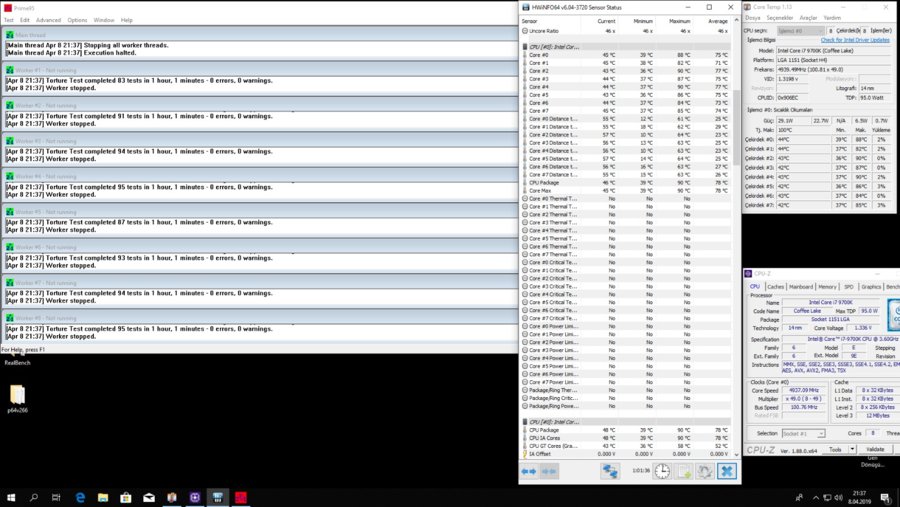Switch to CPU-Z SPD tab

coord(848,287)
